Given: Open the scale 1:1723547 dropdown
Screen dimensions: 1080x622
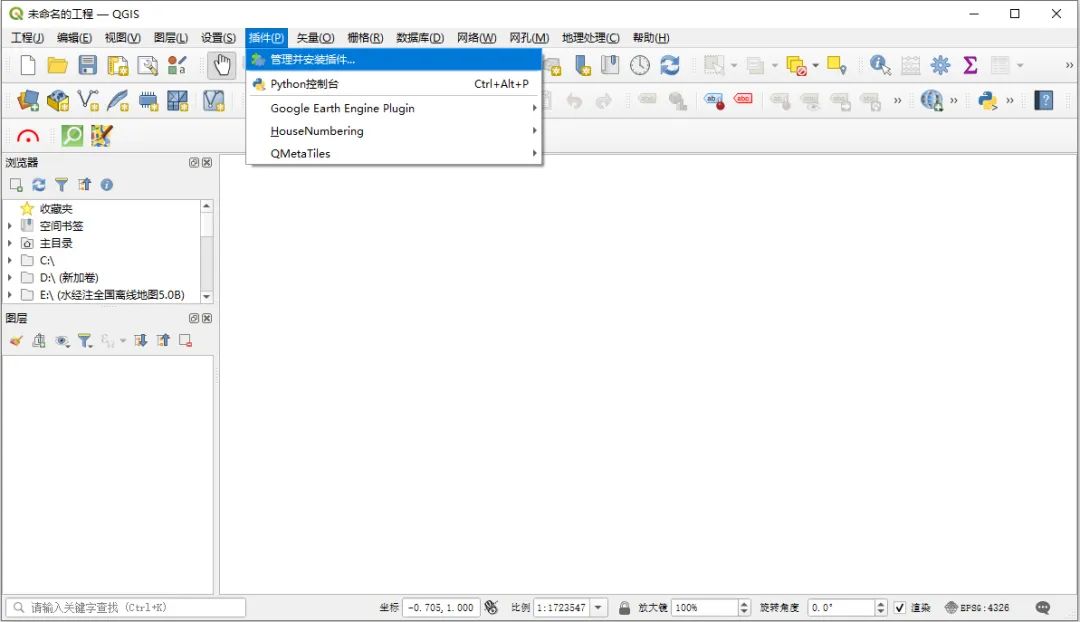Looking at the screenshot, I should tap(598, 608).
